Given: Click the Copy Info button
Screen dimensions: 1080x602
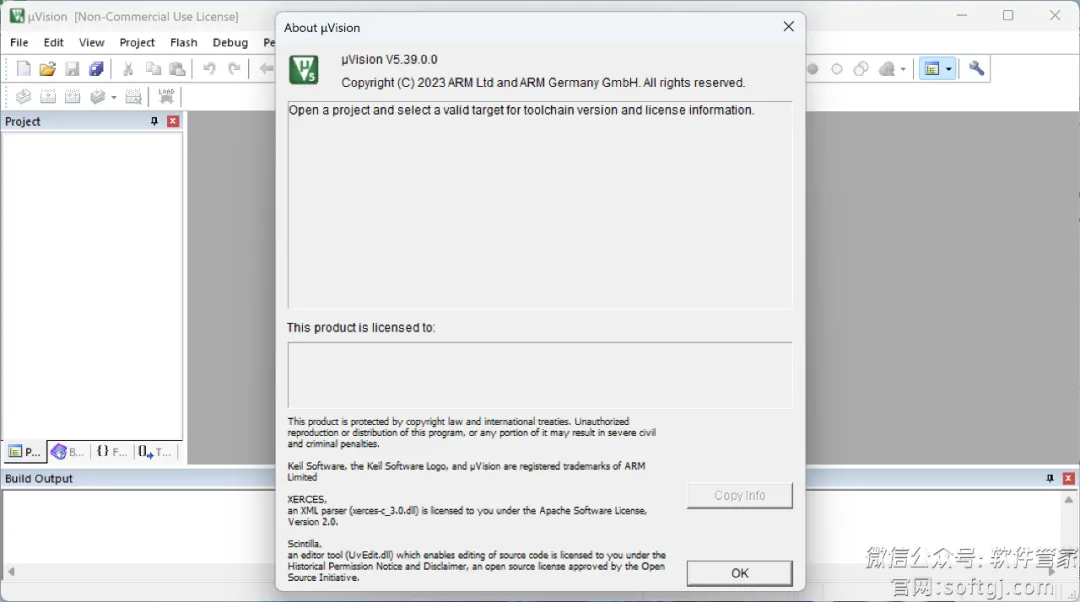Looking at the screenshot, I should (740, 495).
